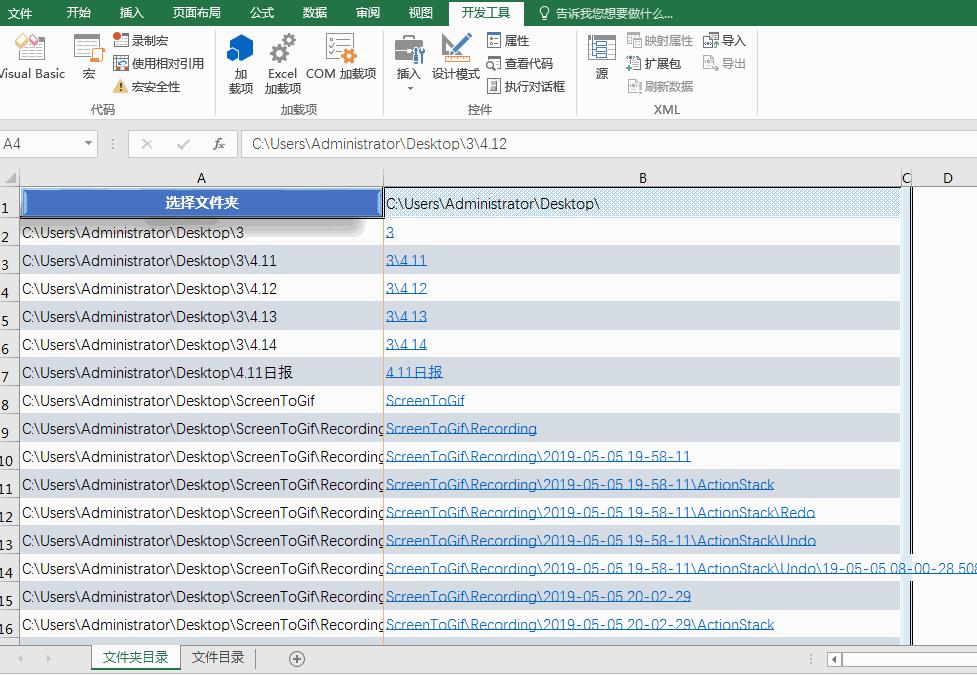Open Excel 加载项 gear icon
This screenshot has height=675, width=977.
[282, 62]
